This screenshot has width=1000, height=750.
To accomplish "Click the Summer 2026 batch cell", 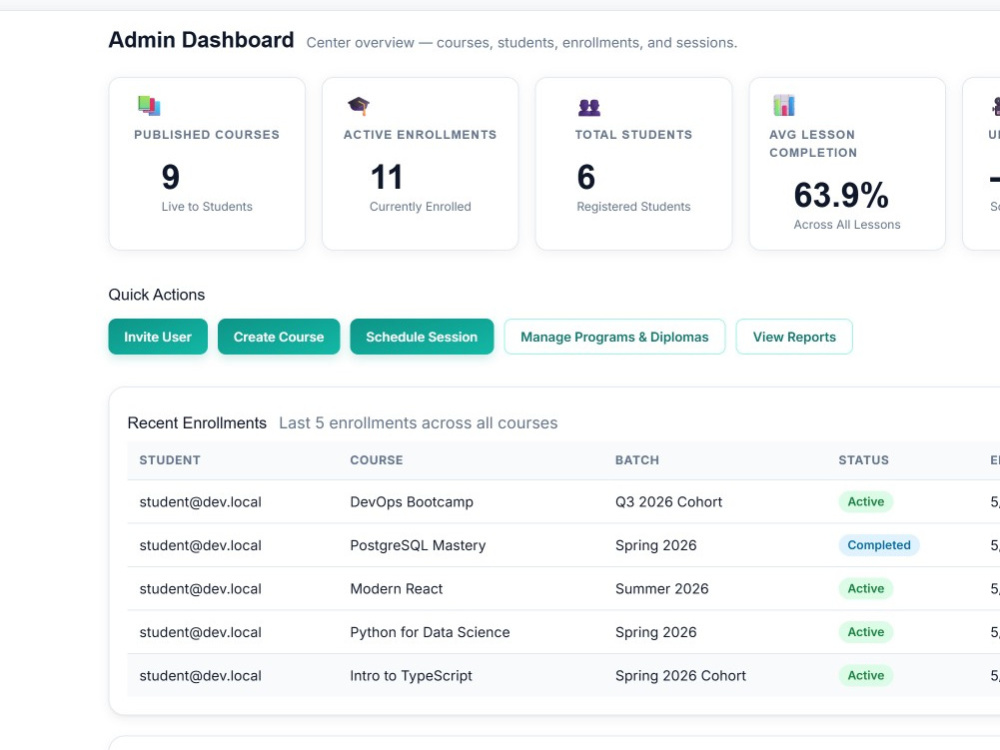I will click(661, 589).
